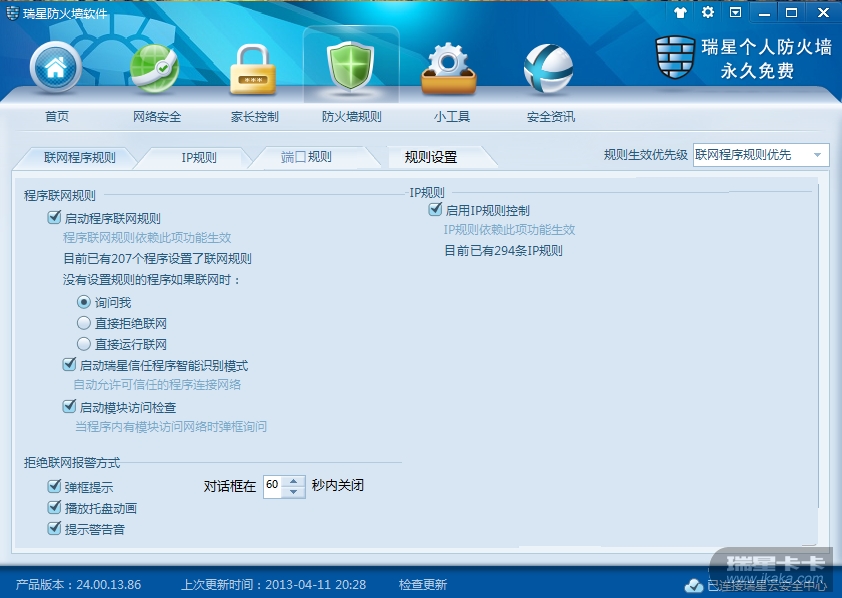Toggle 启用IP规则控制 checkbox

tap(435, 209)
